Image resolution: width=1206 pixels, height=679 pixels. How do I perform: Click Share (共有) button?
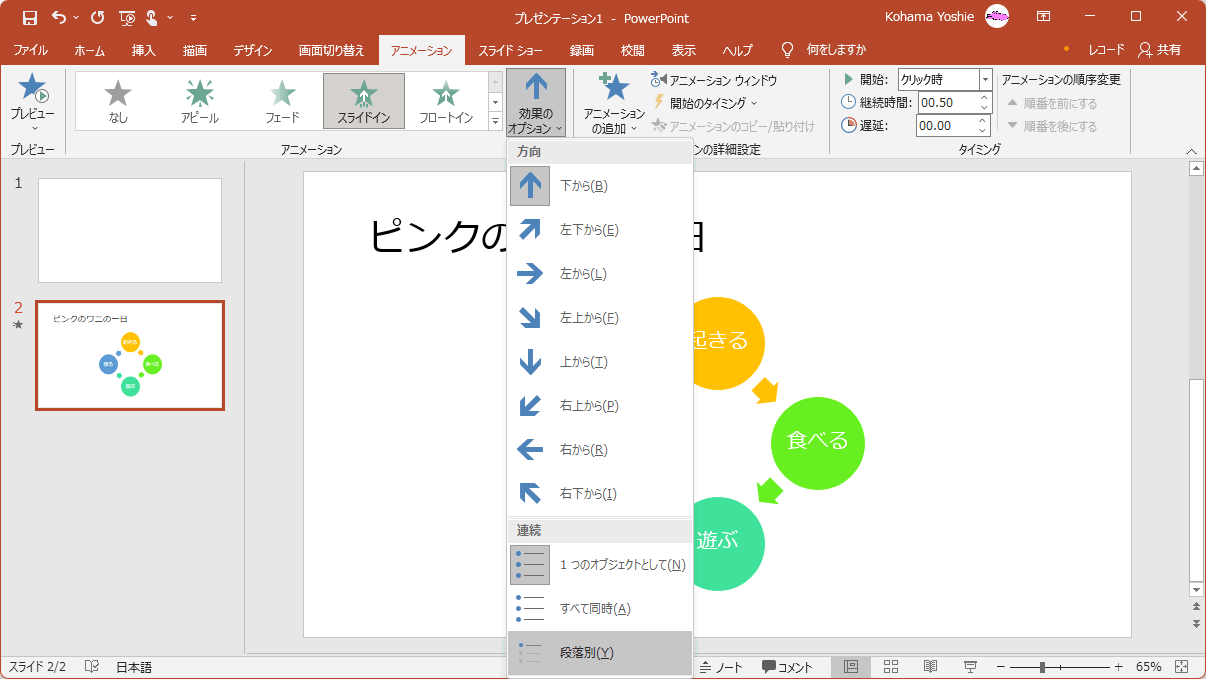pyautogui.click(x=1160, y=50)
